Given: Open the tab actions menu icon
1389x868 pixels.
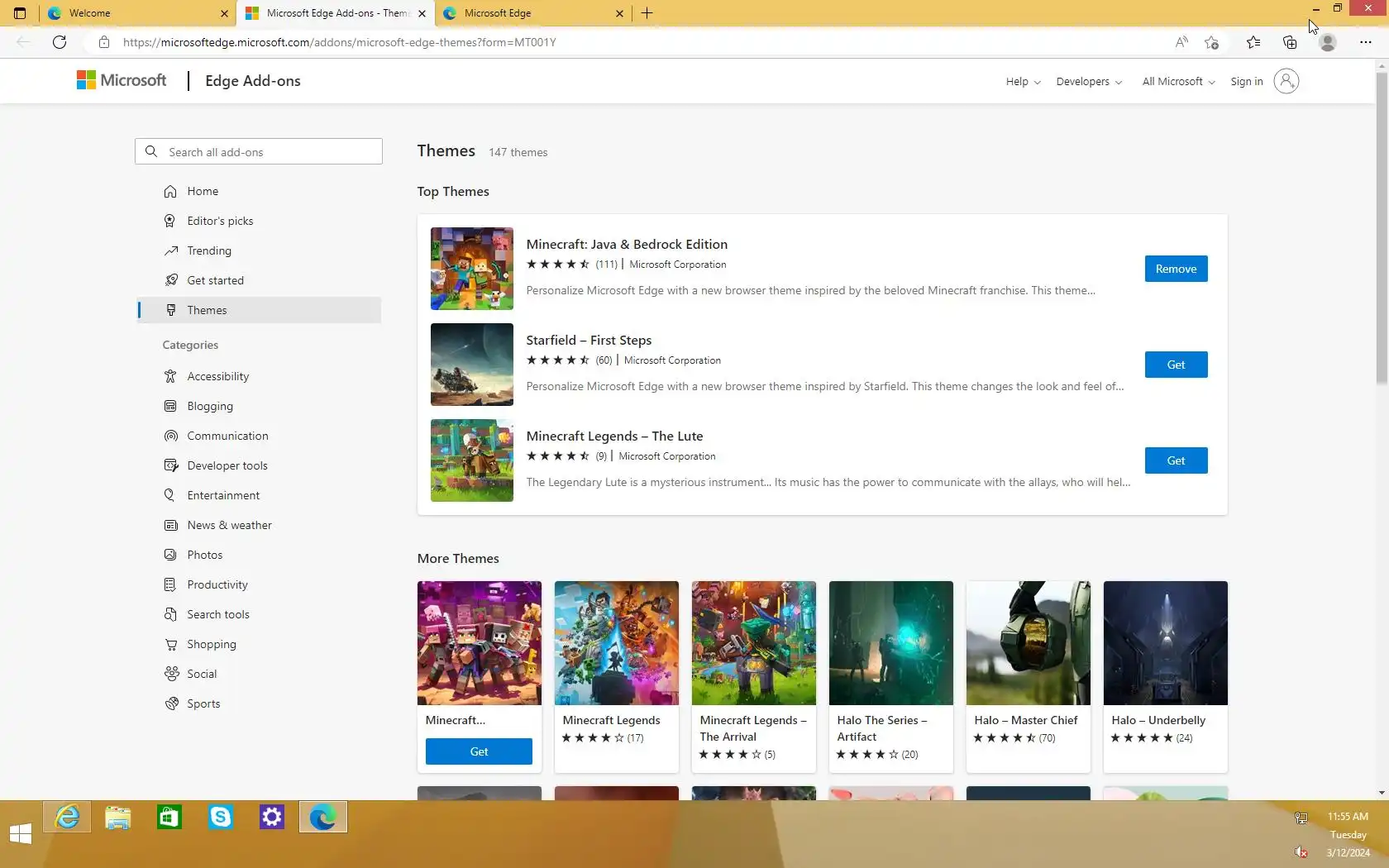Looking at the screenshot, I should point(20,13).
